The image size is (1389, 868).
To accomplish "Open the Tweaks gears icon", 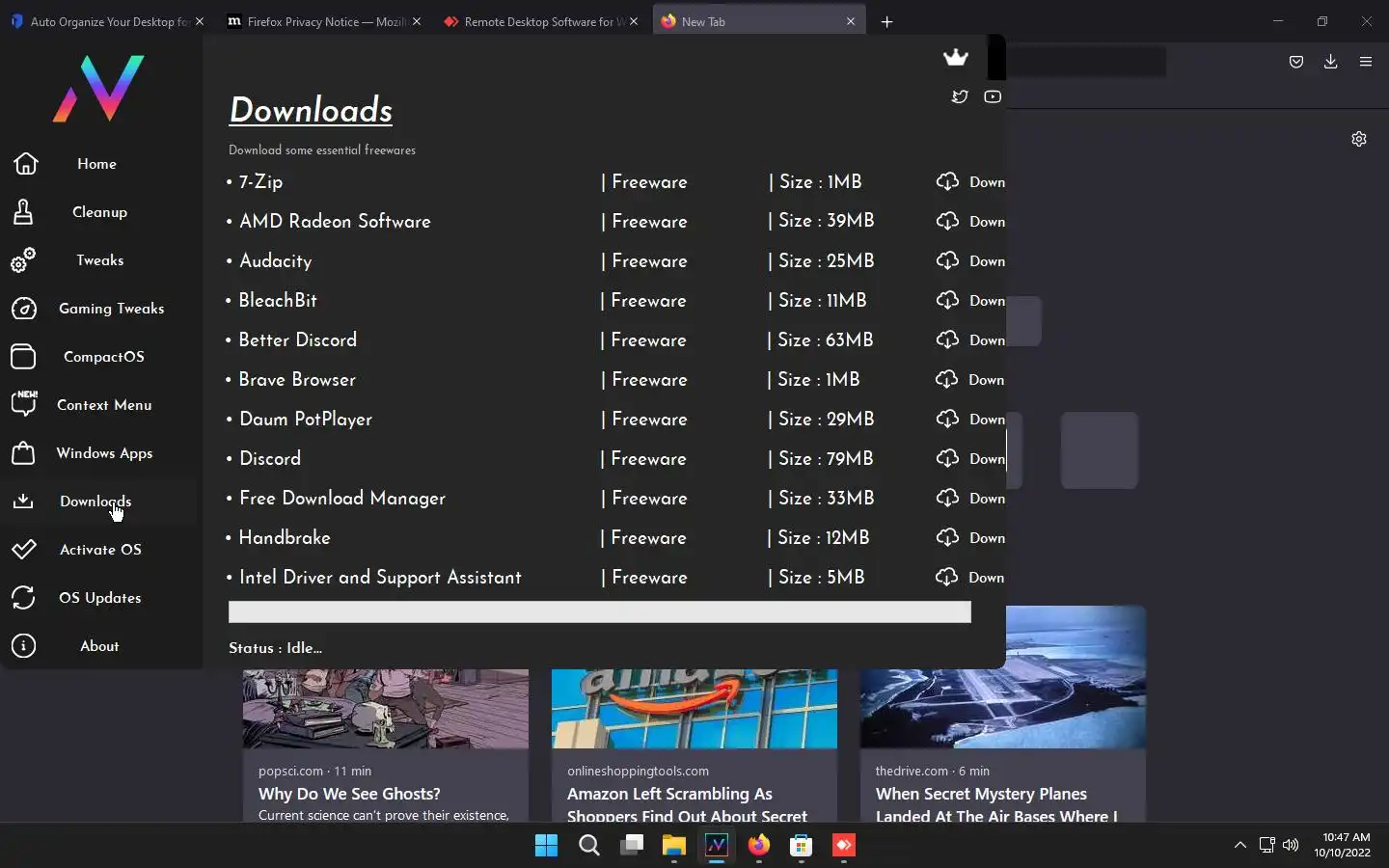I will click(23, 260).
